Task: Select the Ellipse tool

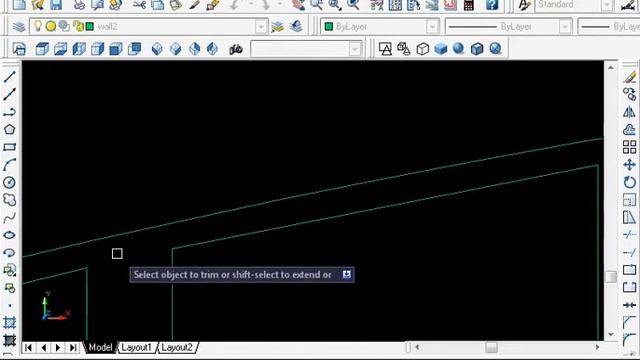Action: tap(9, 235)
